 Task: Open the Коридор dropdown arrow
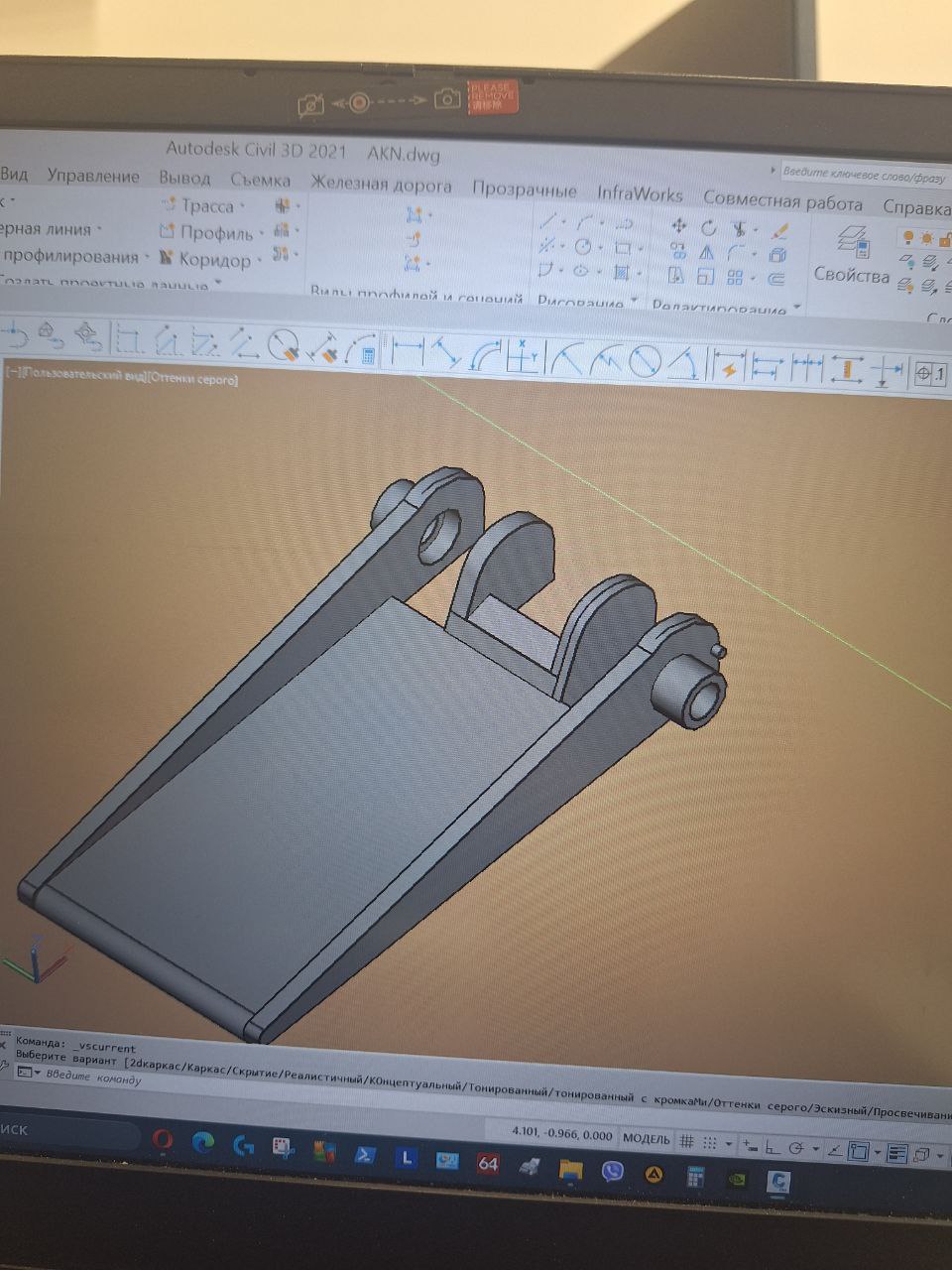click(259, 261)
